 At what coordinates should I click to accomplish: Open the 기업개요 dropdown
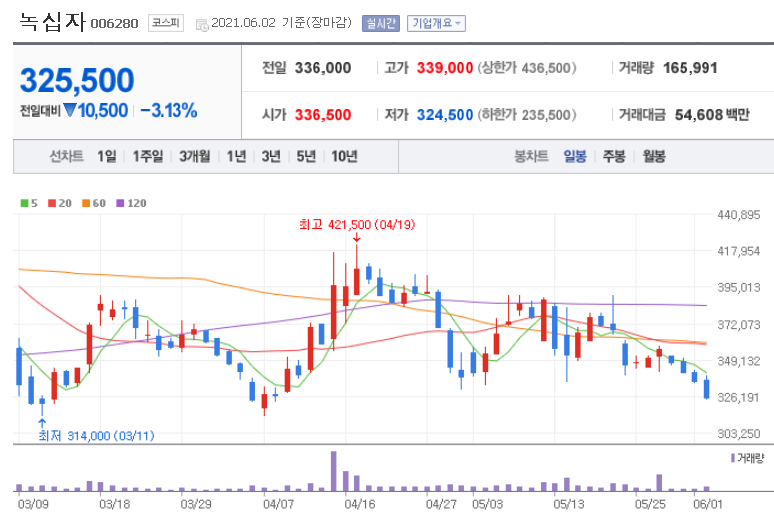pyautogui.click(x=436, y=23)
